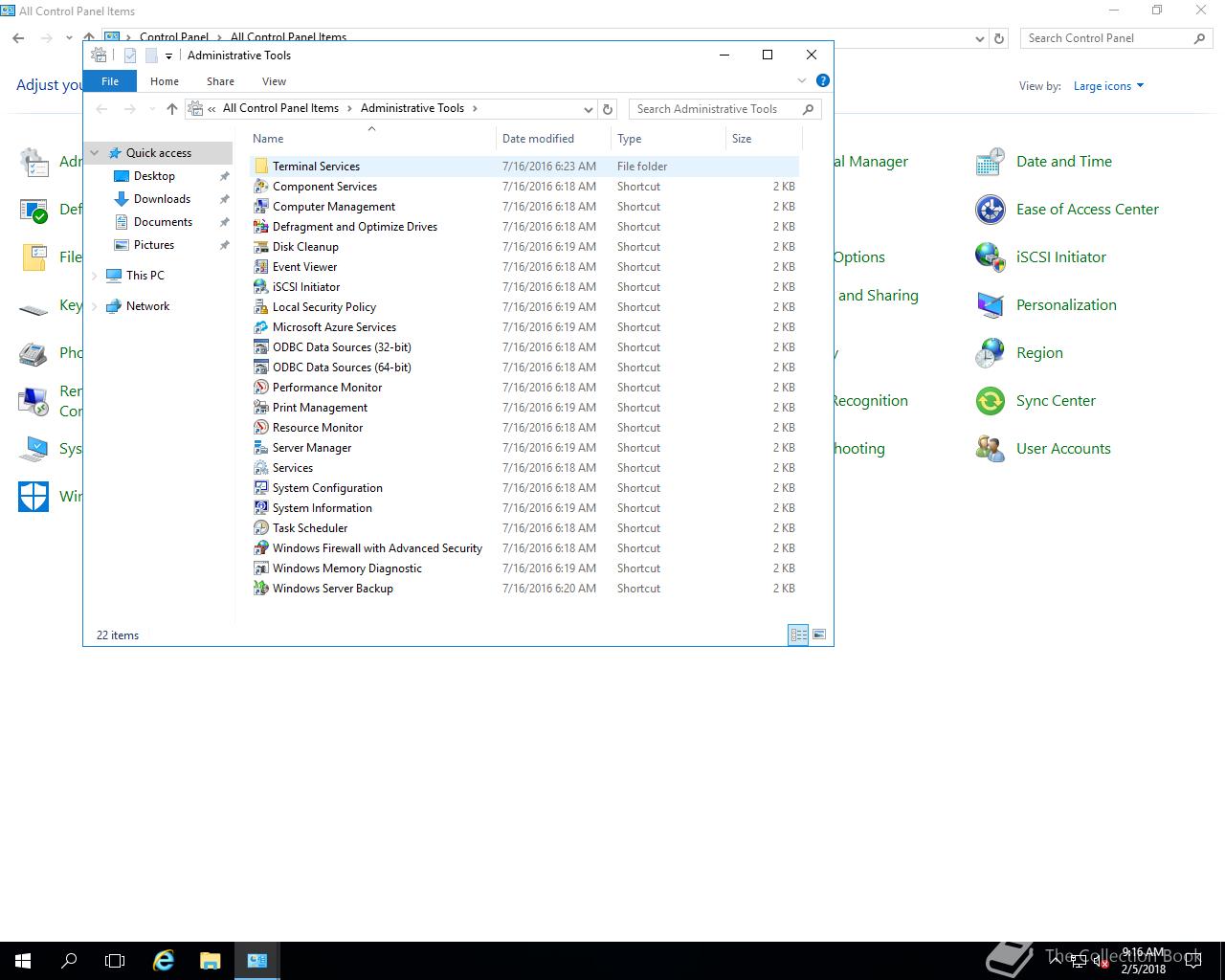Expand the Administrative Tools breadcrumb chevron
Image resolution: width=1225 pixels, height=980 pixels.
[475, 108]
